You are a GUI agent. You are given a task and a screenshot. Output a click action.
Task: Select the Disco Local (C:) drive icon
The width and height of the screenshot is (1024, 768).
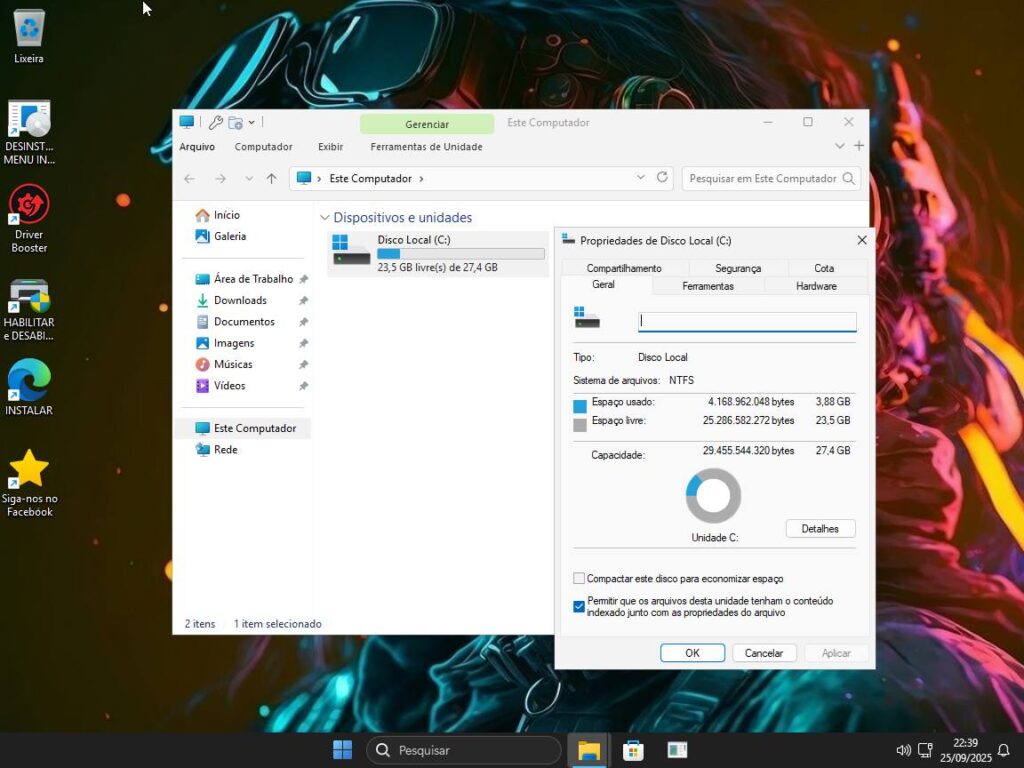(x=351, y=250)
